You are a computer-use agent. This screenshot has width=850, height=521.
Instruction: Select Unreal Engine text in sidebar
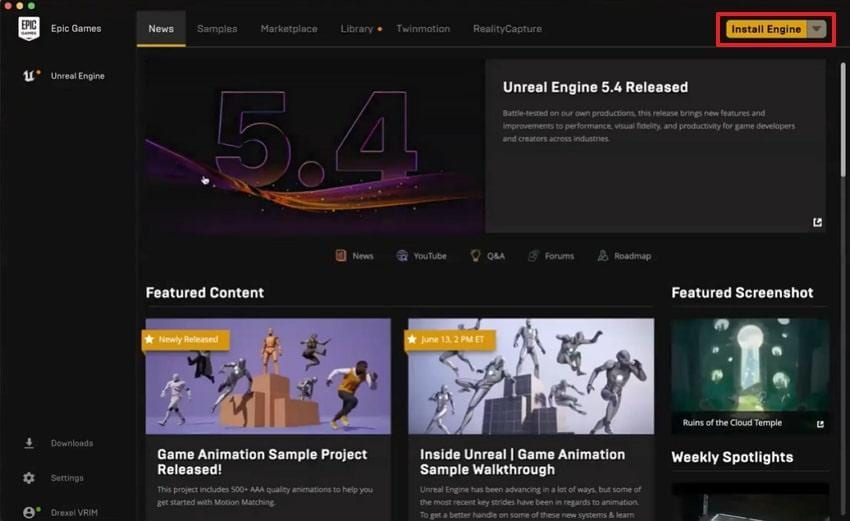click(x=78, y=76)
